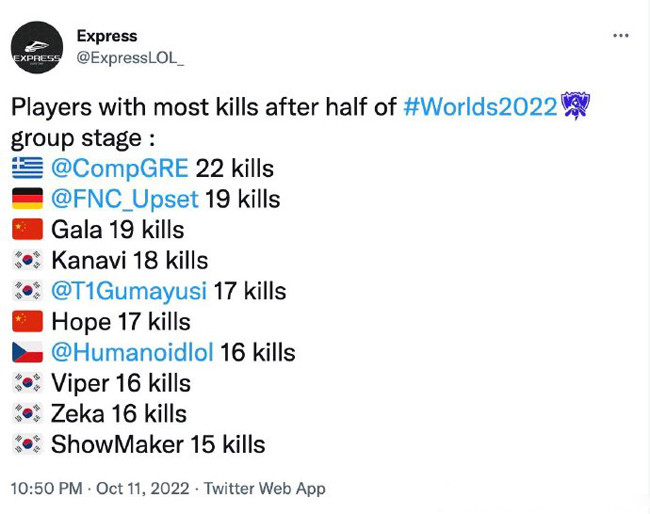Click the Greek flag icon
Image resolution: width=650 pixels, height=514 pixels.
tap(27, 168)
